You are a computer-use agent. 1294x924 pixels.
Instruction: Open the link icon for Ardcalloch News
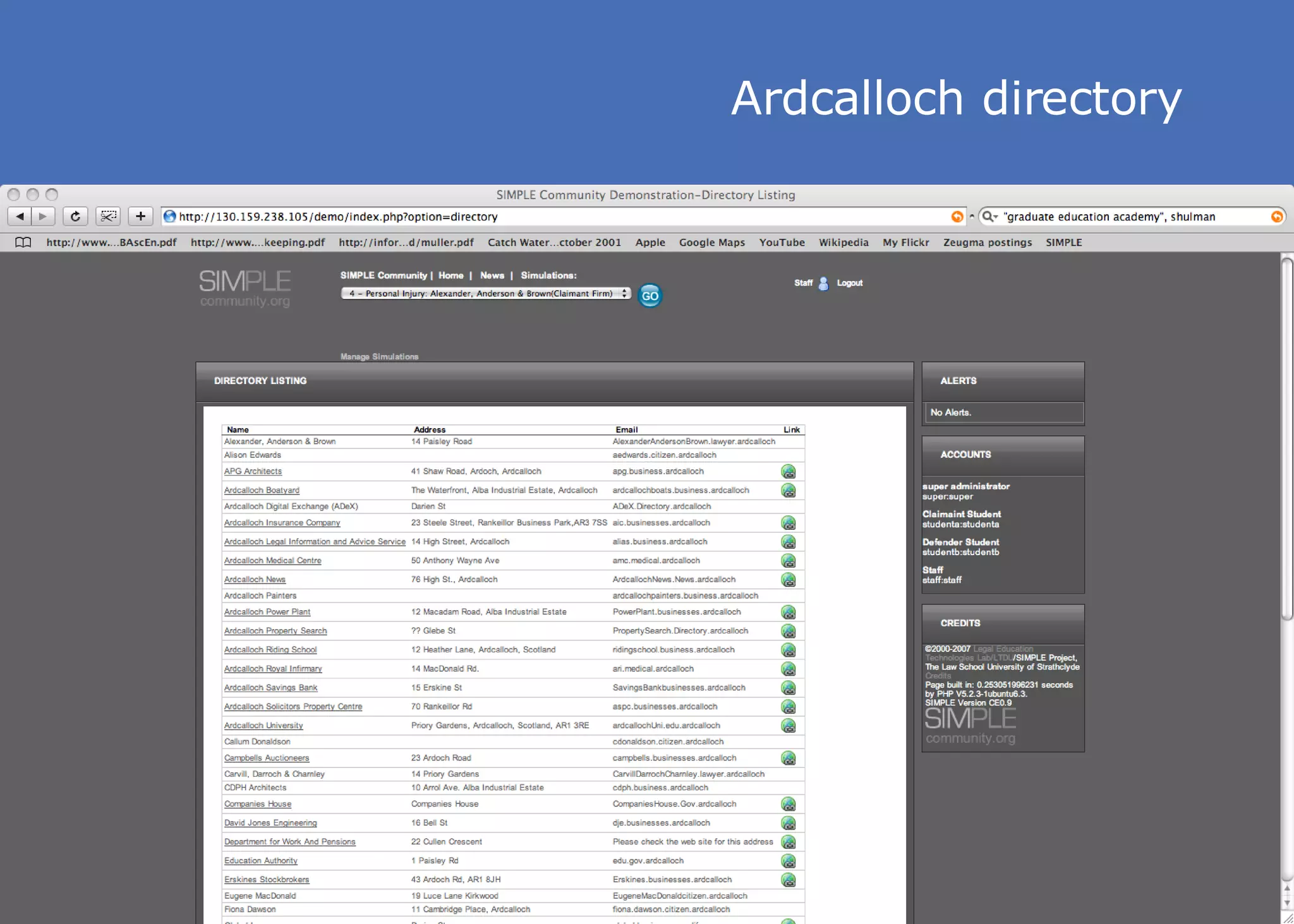tap(788, 580)
